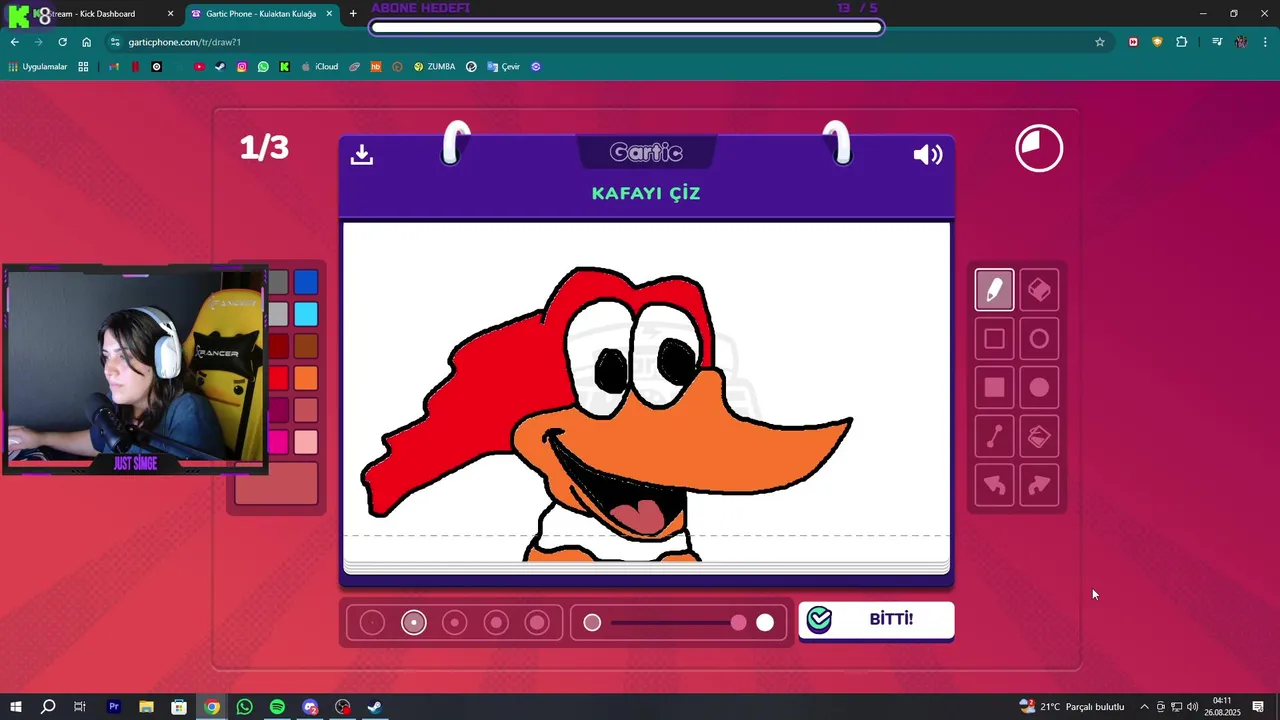Image resolution: width=1280 pixels, height=720 pixels.
Task: Select the second brush thickness
Action: [x=413, y=623]
